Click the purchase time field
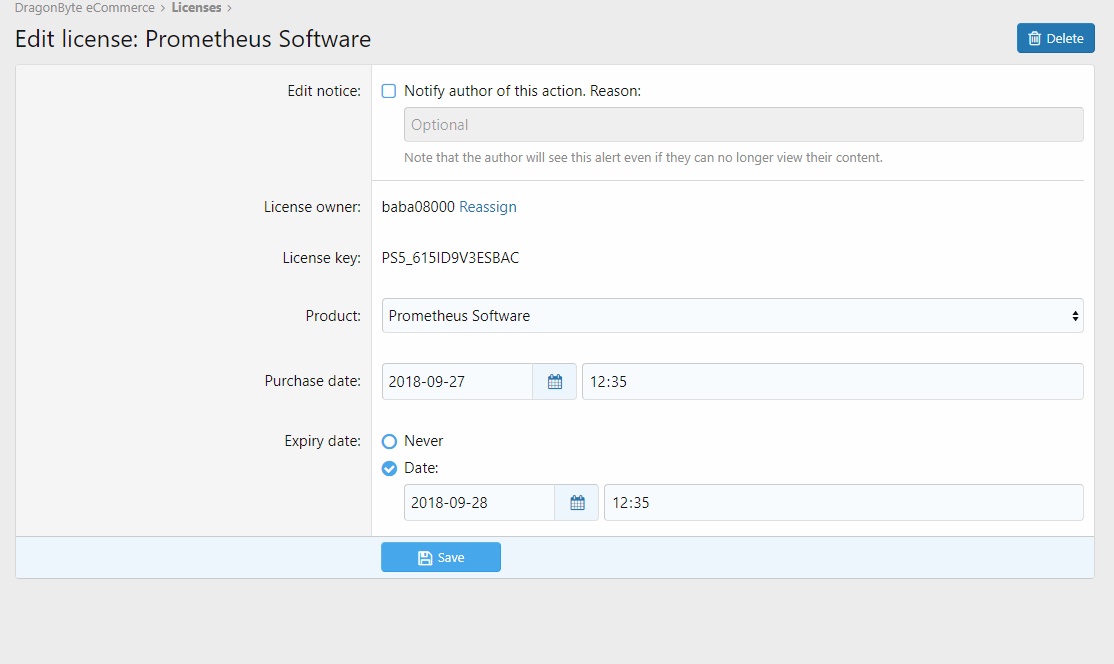Screen dimensions: 1114x664 coord(832,382)
